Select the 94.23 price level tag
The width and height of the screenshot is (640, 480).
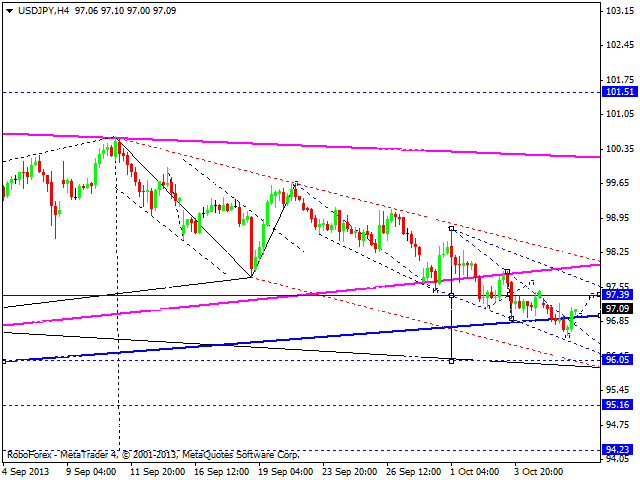pyautogui.click(x=616, y=451)
